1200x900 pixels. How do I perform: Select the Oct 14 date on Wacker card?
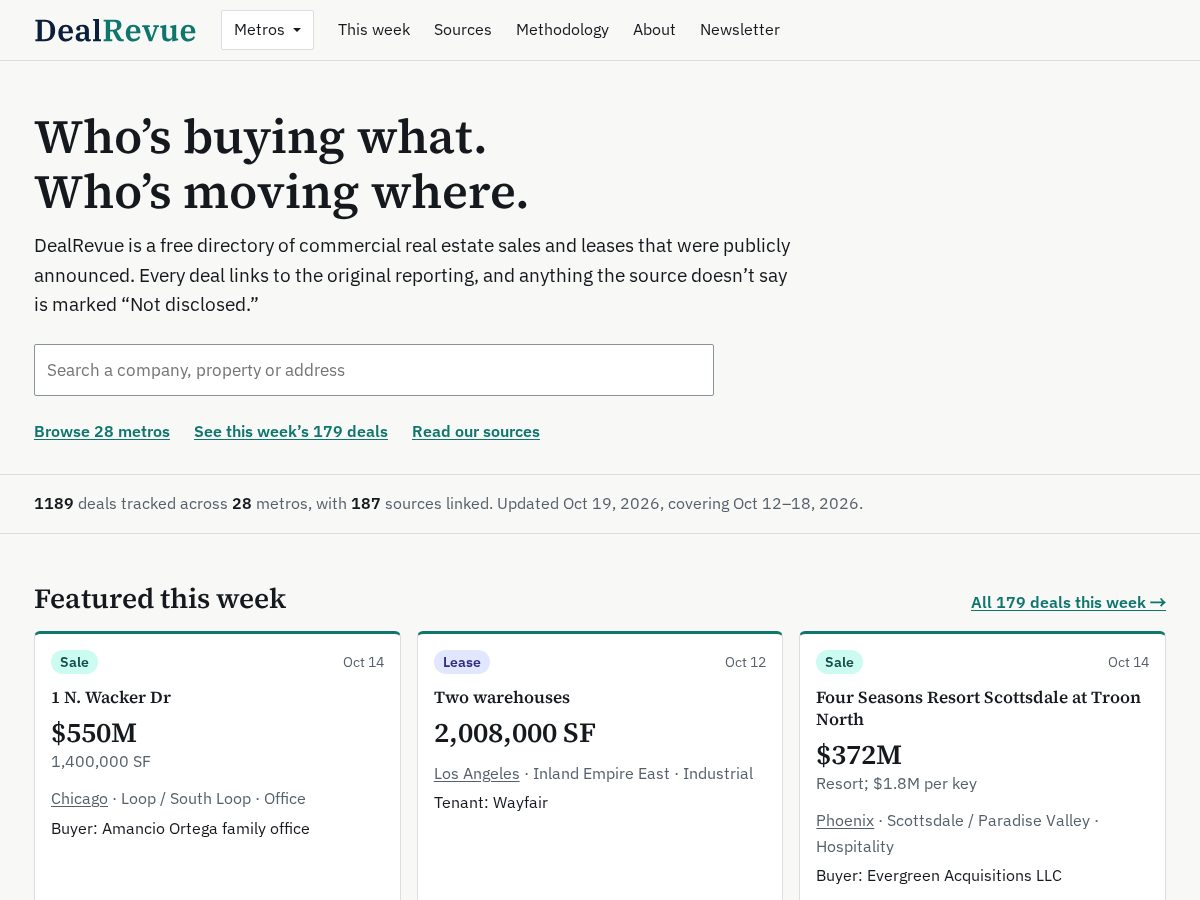click(363, 662)
